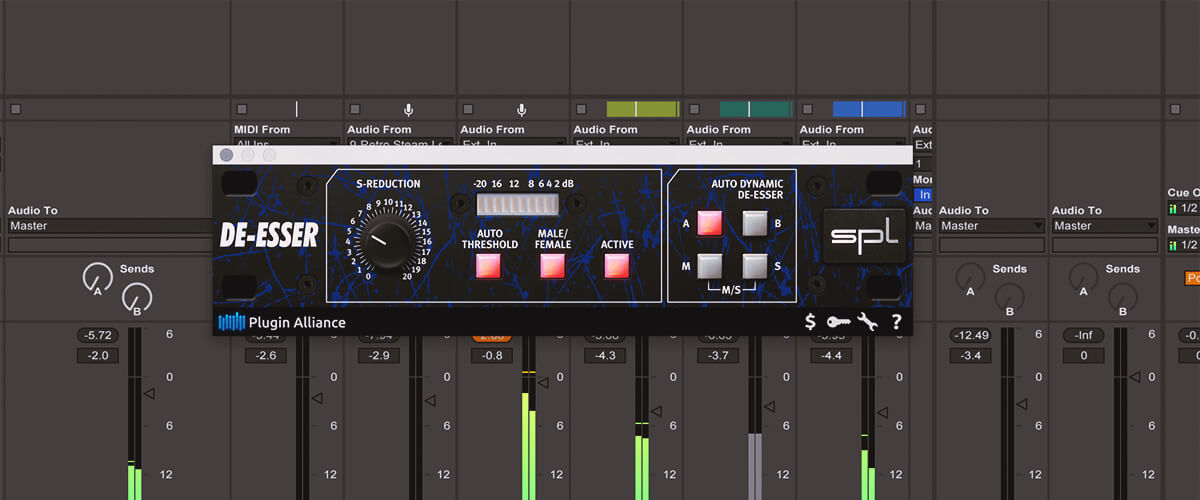Click the key license icon

click(x=838, y=322)
